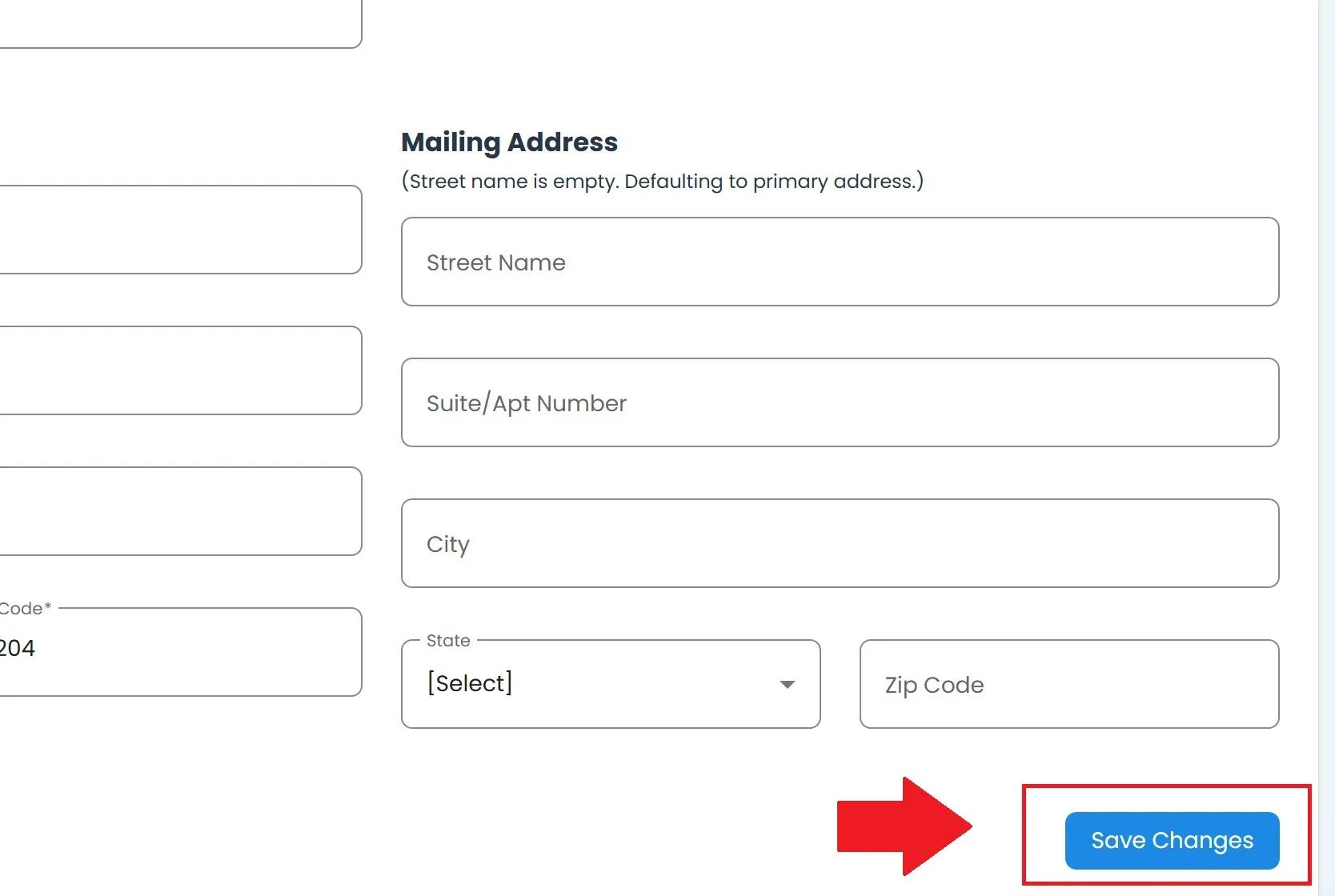Viewport: 1335px width, 896px height.
Task: Click the Street Name placeholder text
Action: [495, 262]
